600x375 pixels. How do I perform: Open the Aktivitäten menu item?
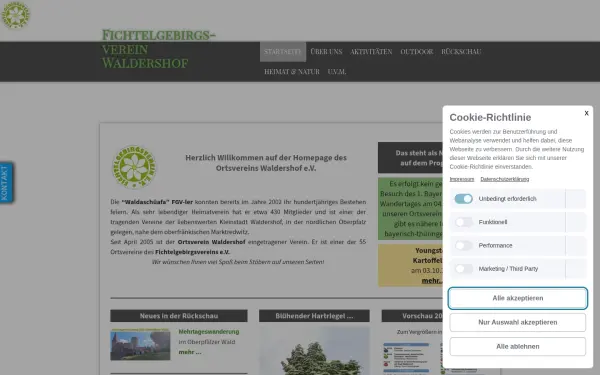tap(371, 52)
